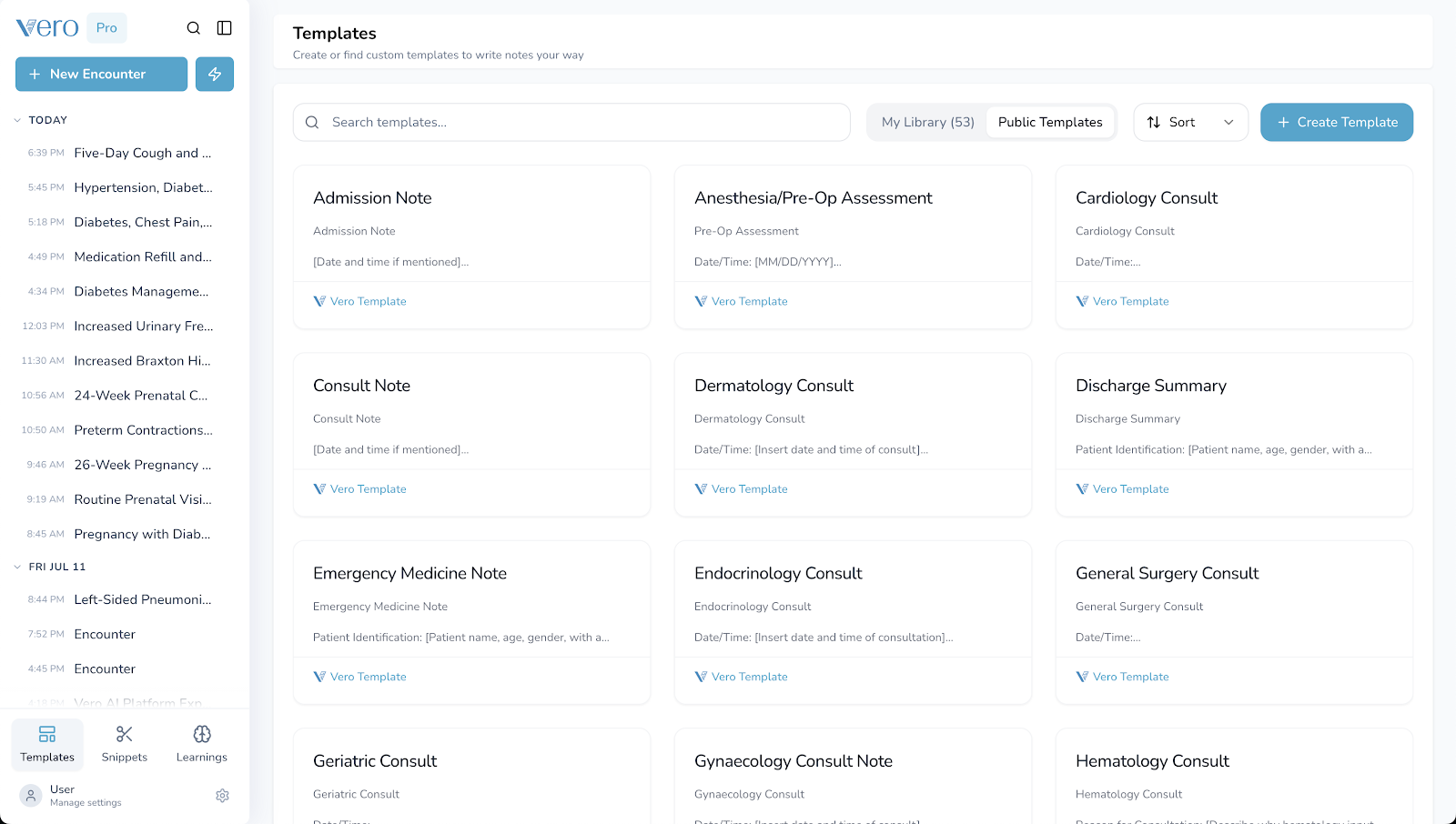Click the search magnifier icon in the top sidebar
This screenshot has width=1456, height=824.
pyautogui.click(x=194, y=28)
